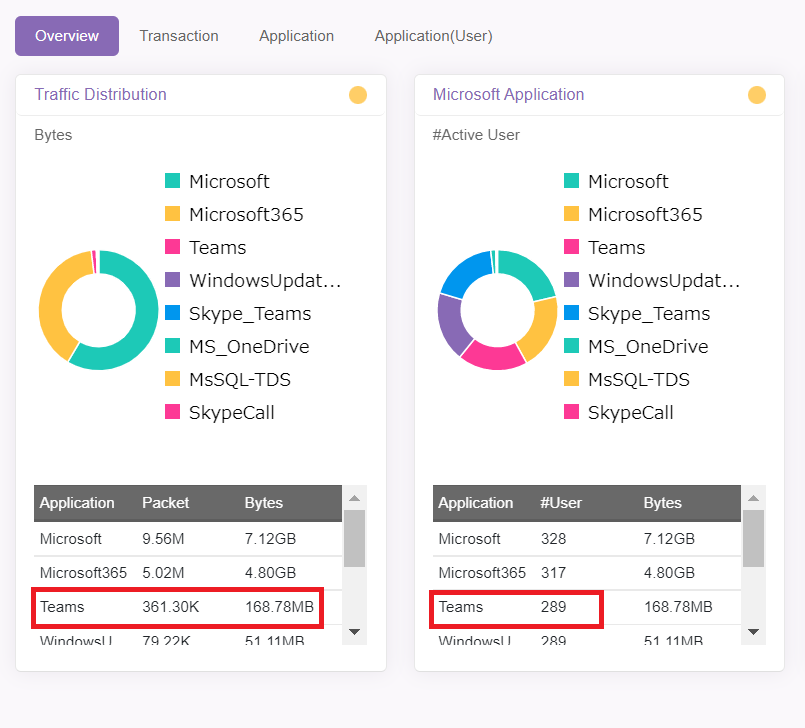Toggle SkypeCall legend swatch in Traffic Distribution
This screenshot has height=728, width=805.
pyautogui.click(x=172, y=412)
